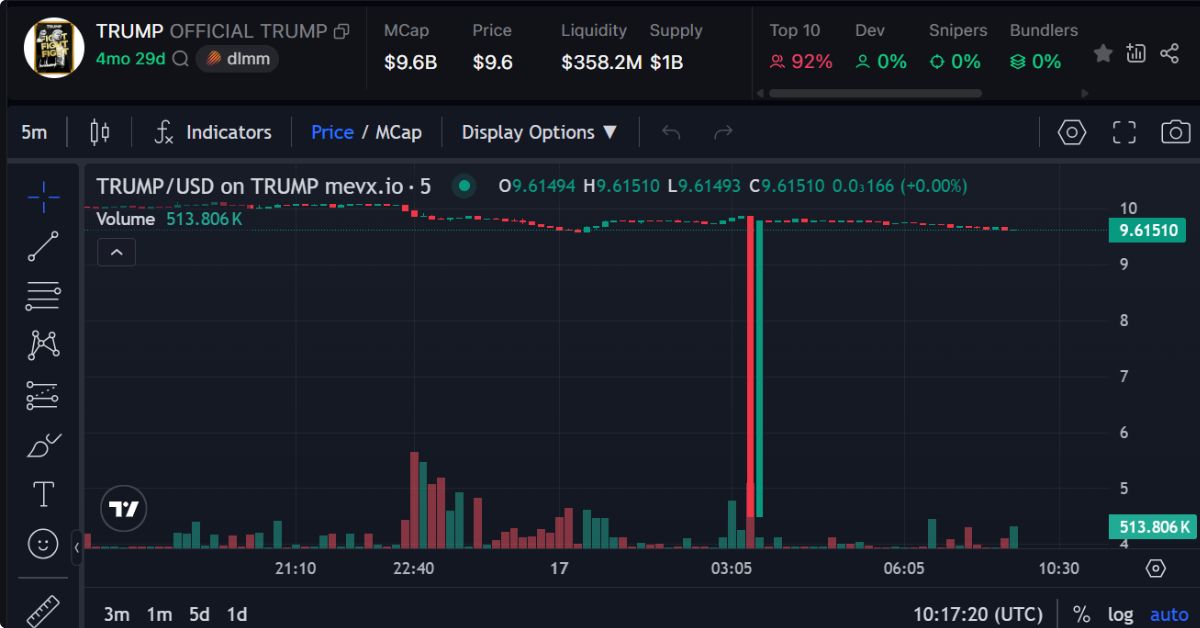
Task: Collapse the drawing toolbar side arrow
Action: pos(78,546)
